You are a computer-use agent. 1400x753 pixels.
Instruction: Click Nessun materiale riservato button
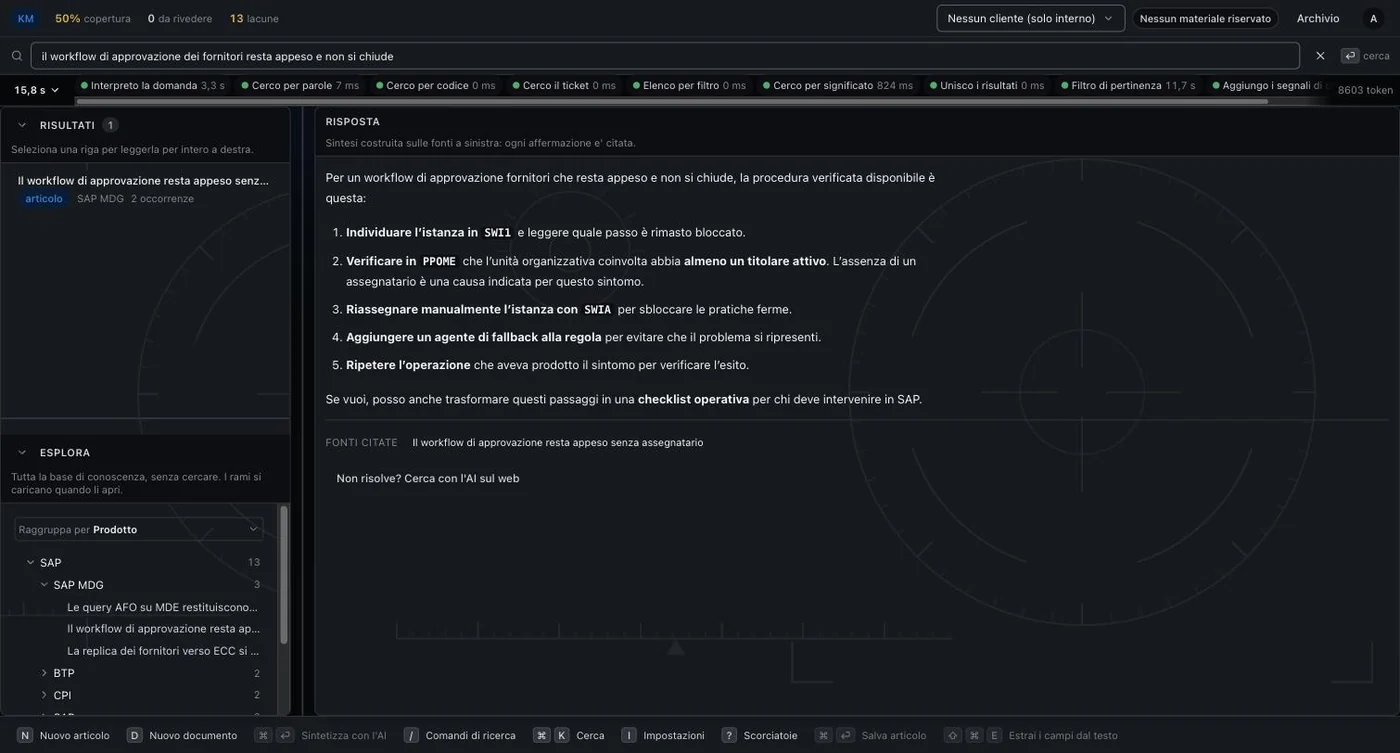pyautogui.click(x=1205, y=18)
